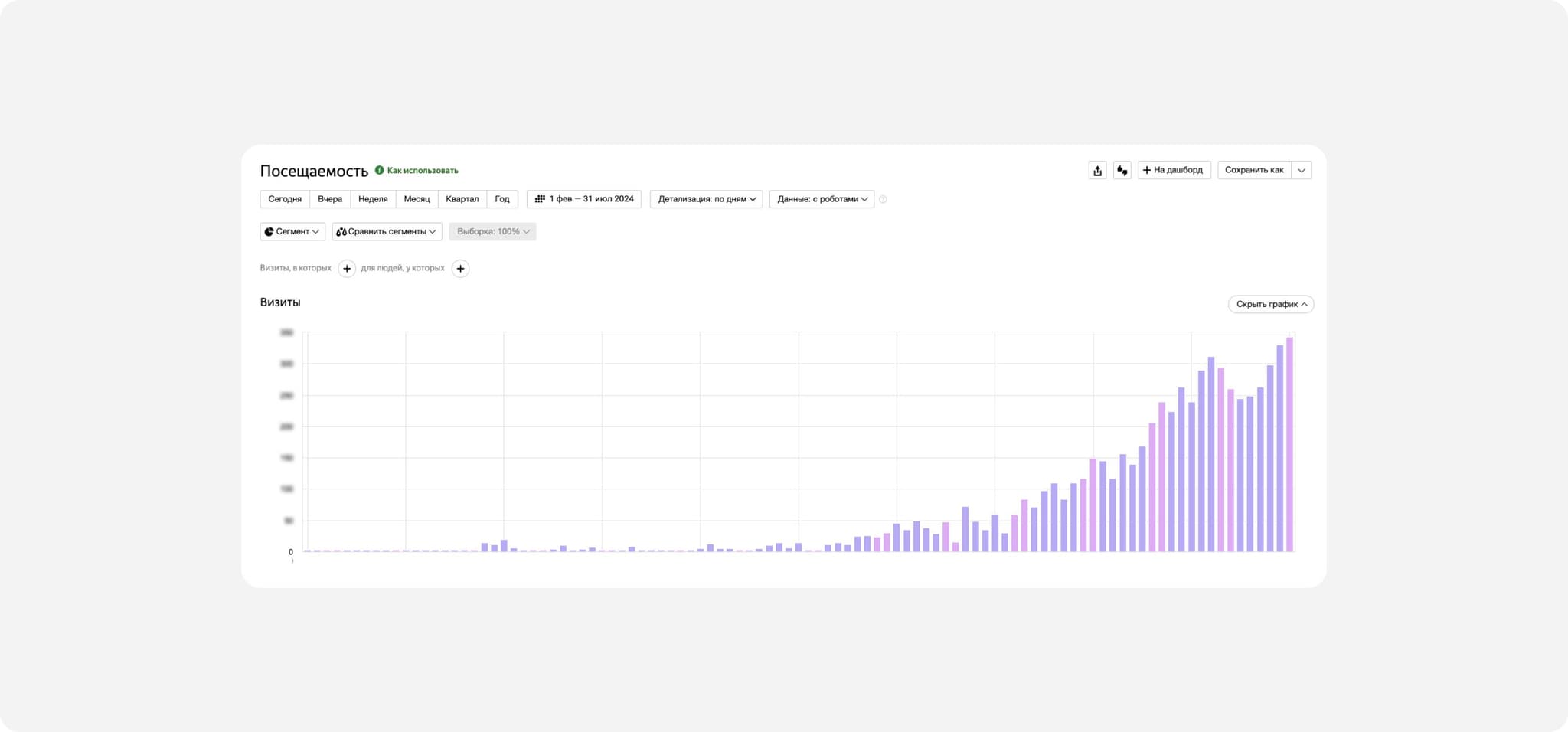Open the 'Как использовать' help link
The height and width of the screenshot is (732, 1568).
(423, 171)
